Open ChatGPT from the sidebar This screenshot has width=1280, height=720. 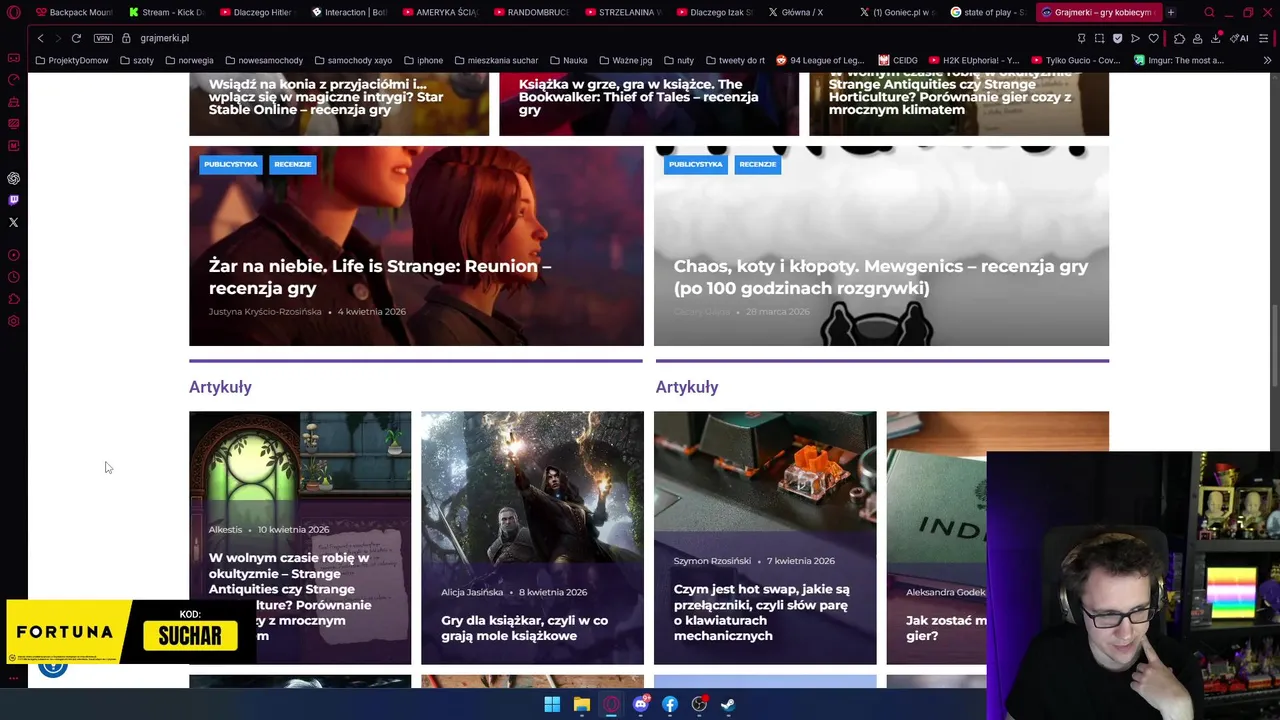pyautogui.click(x=13, y=178)
